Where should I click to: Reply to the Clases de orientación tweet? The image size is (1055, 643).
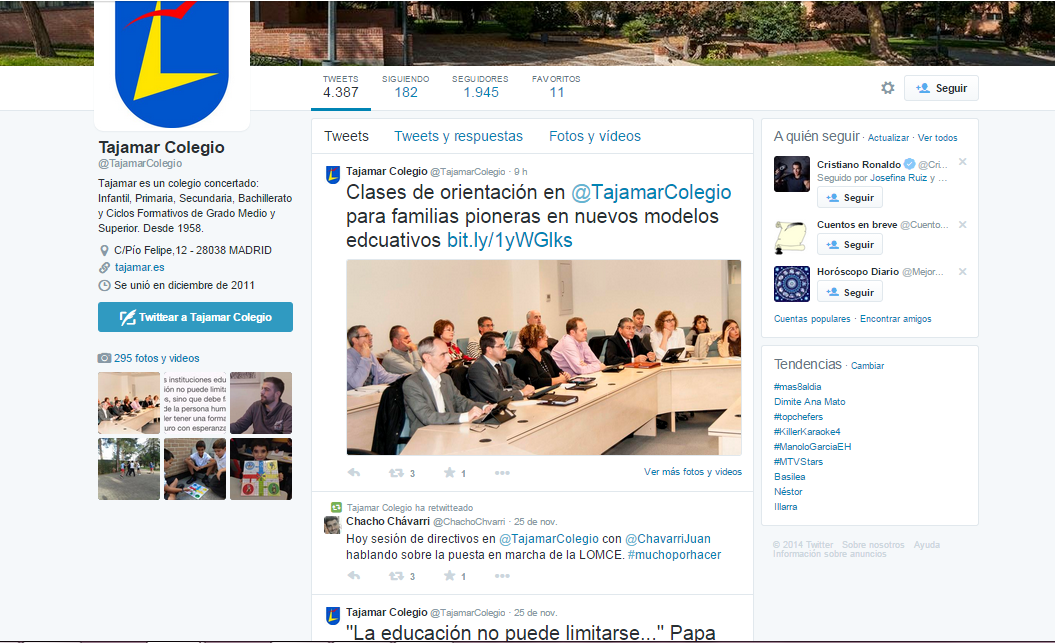(x=354, y=473)
